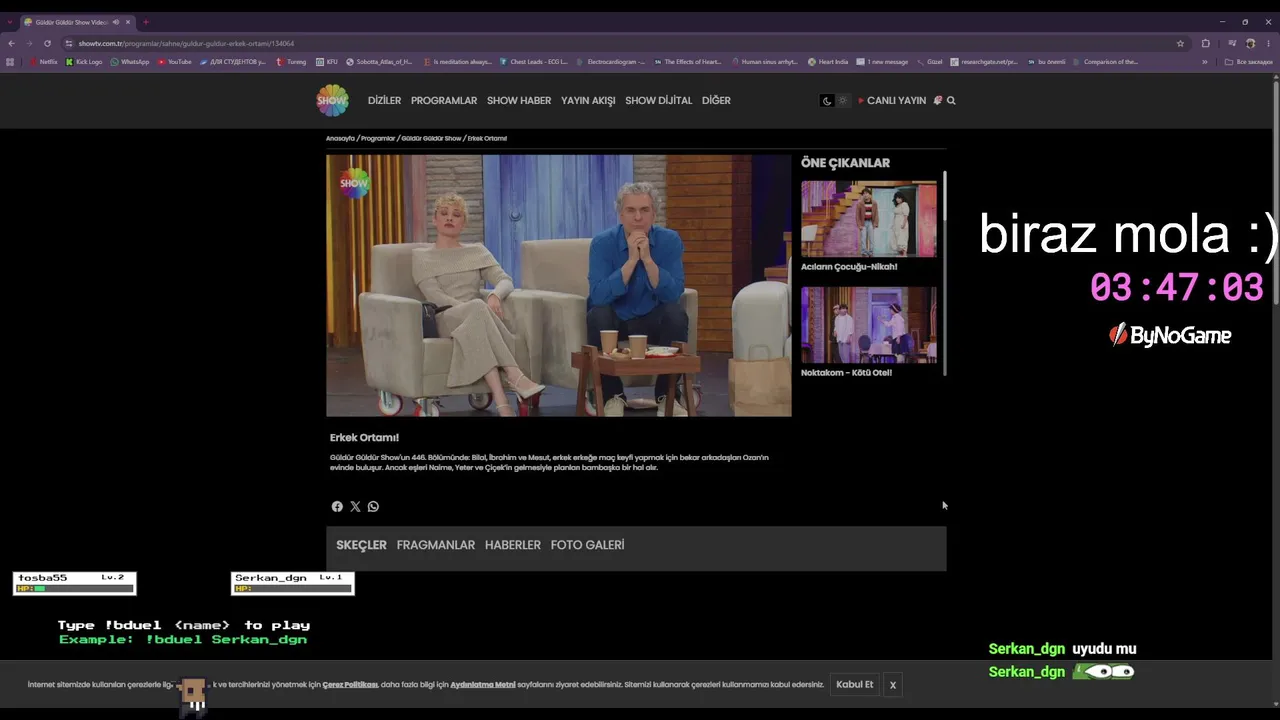Share the video on WhatsApp
This screenshot has width=1280, height=720.
coord(373,507)
